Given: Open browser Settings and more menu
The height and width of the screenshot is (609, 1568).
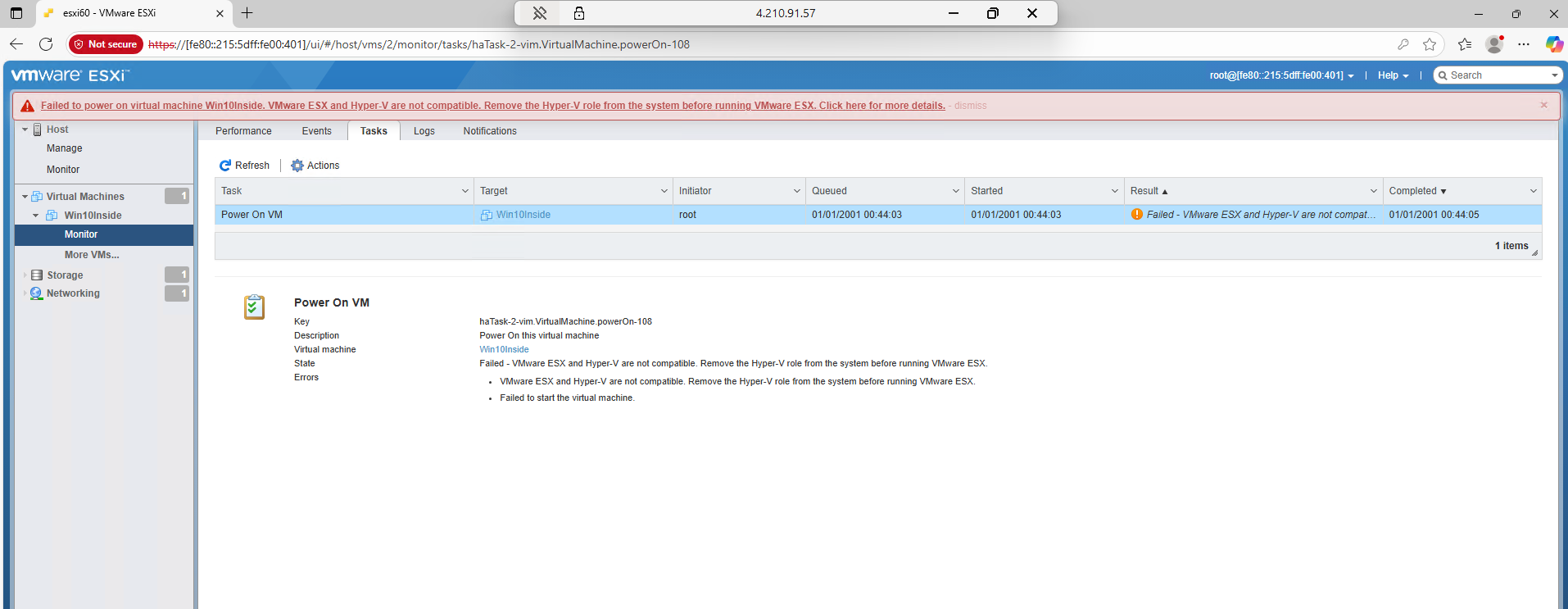Looking at the screenshot, I should [x=1524, y=44].
